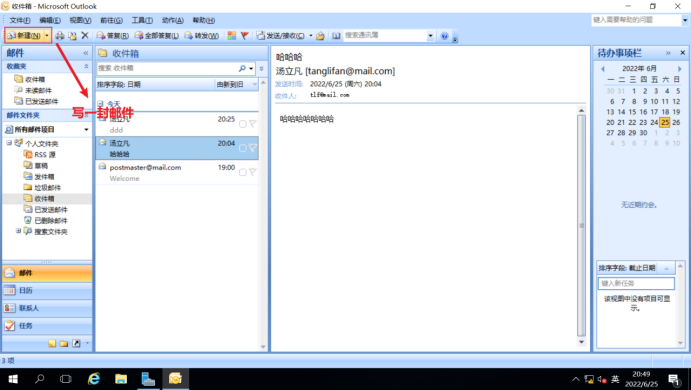Click the 排序字段: 日期 column header

[x=155, y=85]
